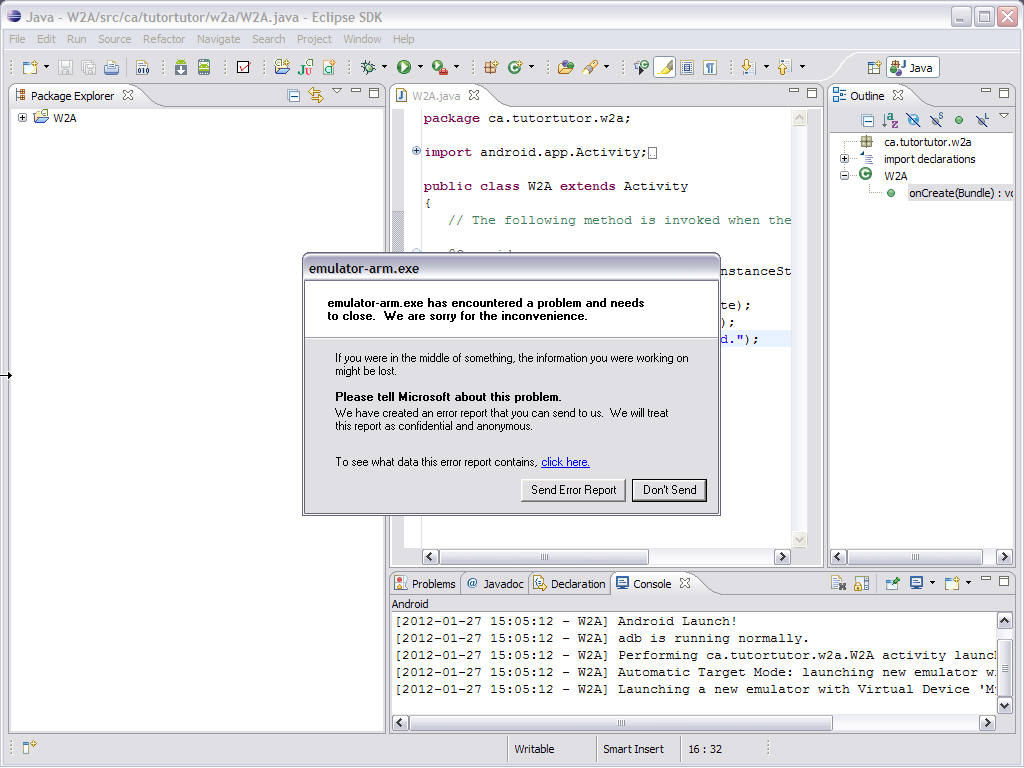Toggle Hide Fields in Outline
This screenshot has height=768, width=1024.
pyautogui.click(x=913, y=120)
